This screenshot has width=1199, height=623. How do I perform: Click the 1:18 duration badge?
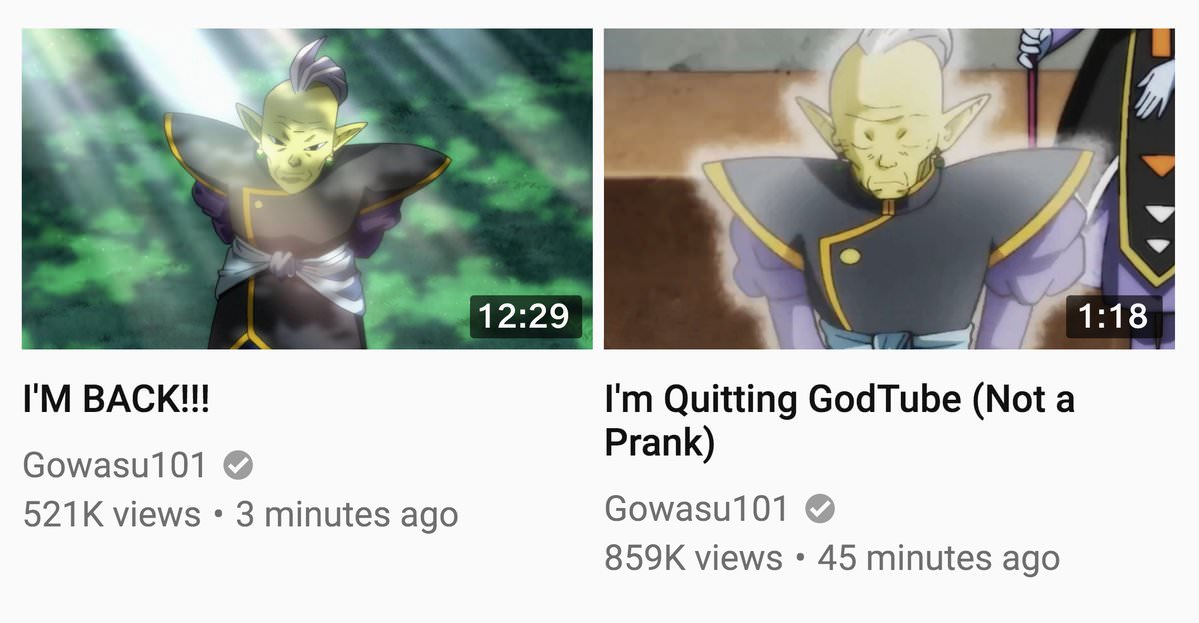(x=1113, y=316)
